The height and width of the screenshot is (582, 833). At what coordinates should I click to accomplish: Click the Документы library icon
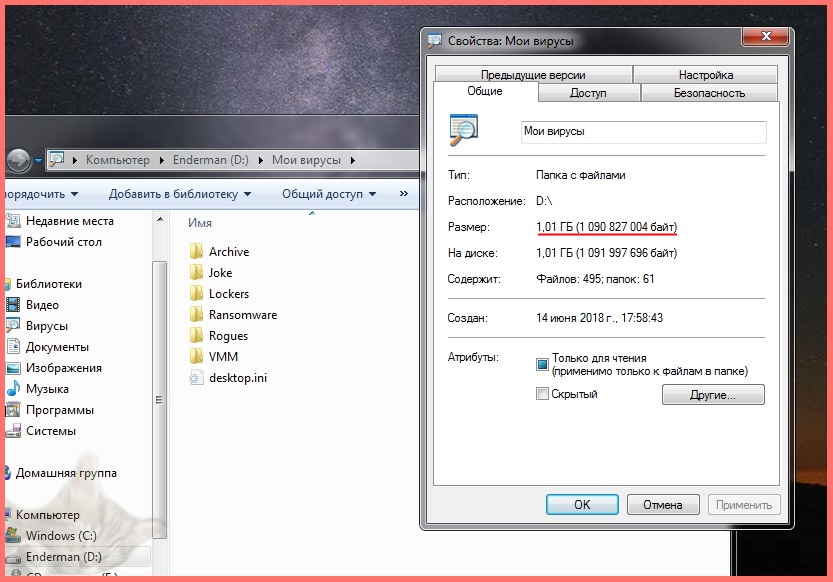[13, 347]
